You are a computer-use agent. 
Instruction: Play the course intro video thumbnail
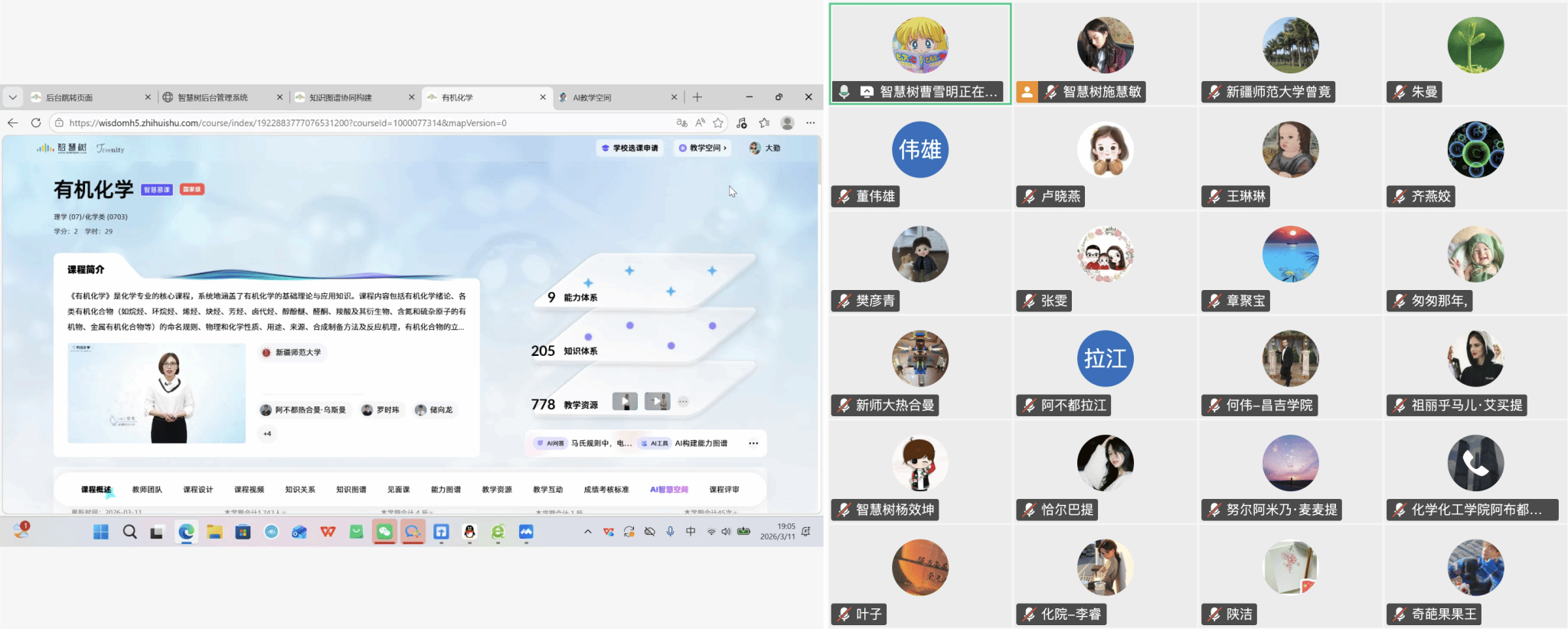[156, 393]
